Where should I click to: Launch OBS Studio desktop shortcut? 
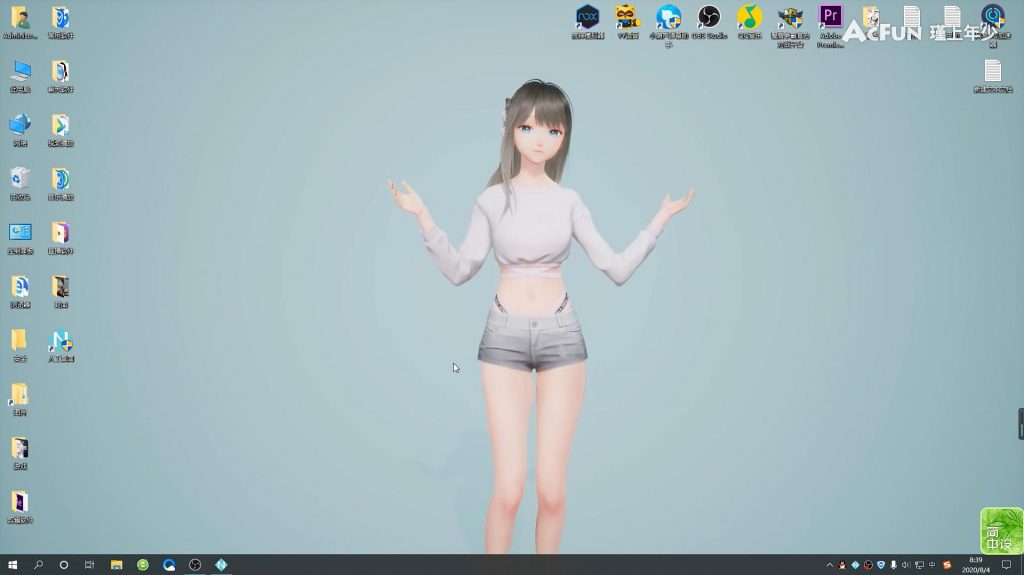pos(709,22)
